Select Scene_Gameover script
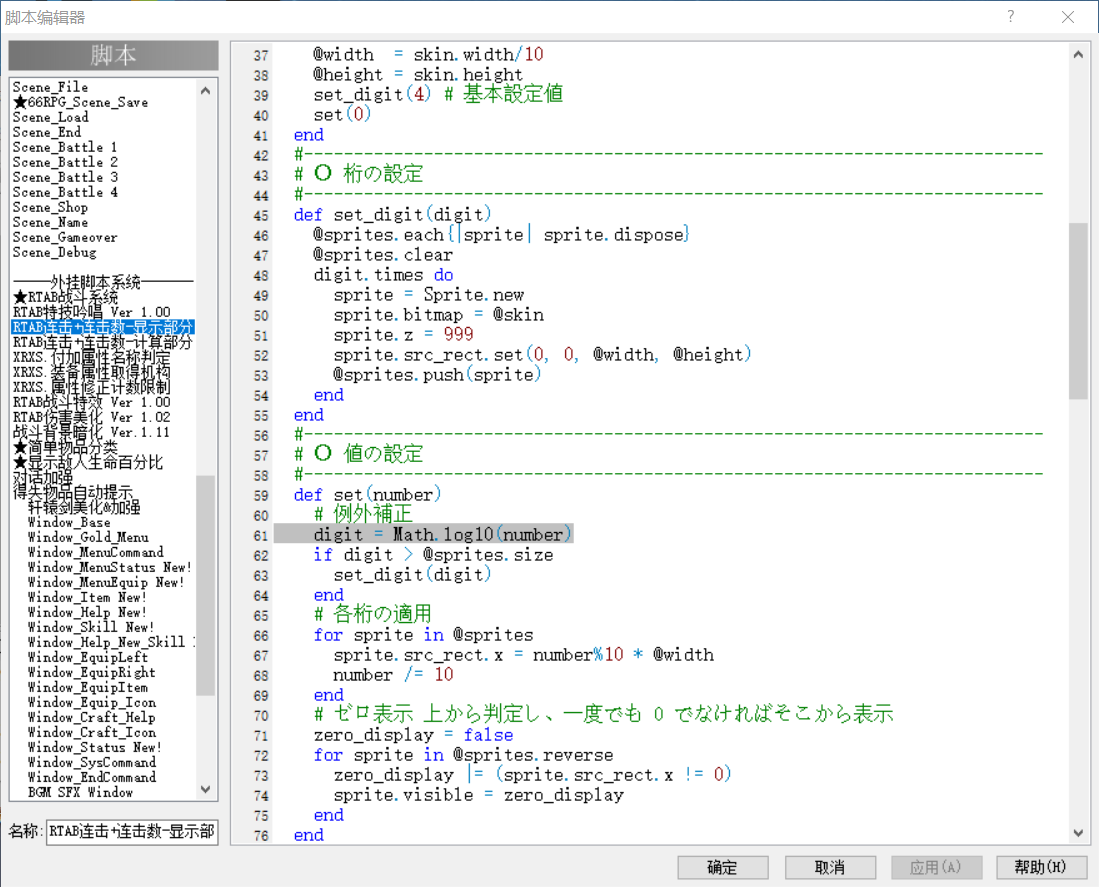 coord(64,238)
